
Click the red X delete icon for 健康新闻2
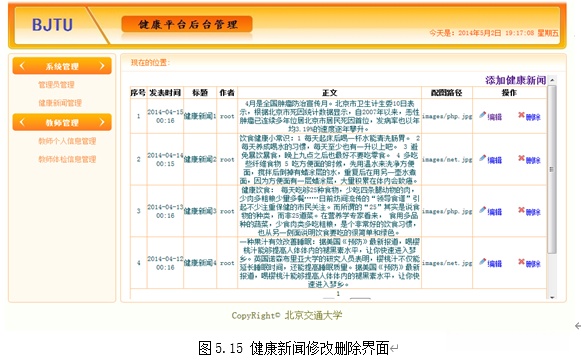click(521, 159)
